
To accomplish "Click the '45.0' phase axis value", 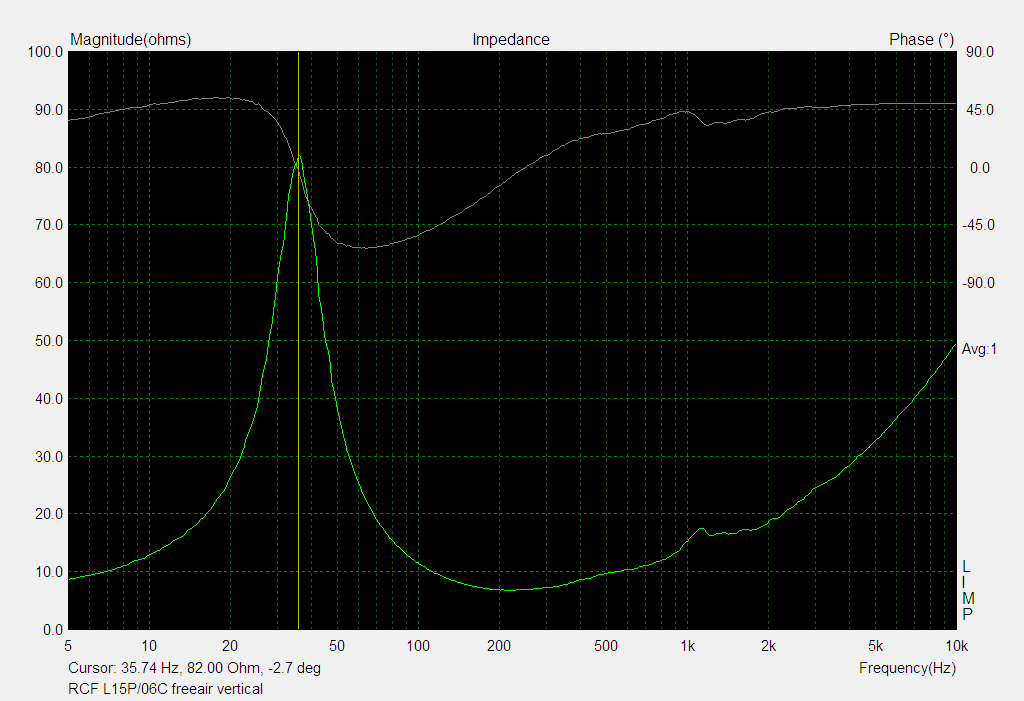I will [x=980, y=110].
